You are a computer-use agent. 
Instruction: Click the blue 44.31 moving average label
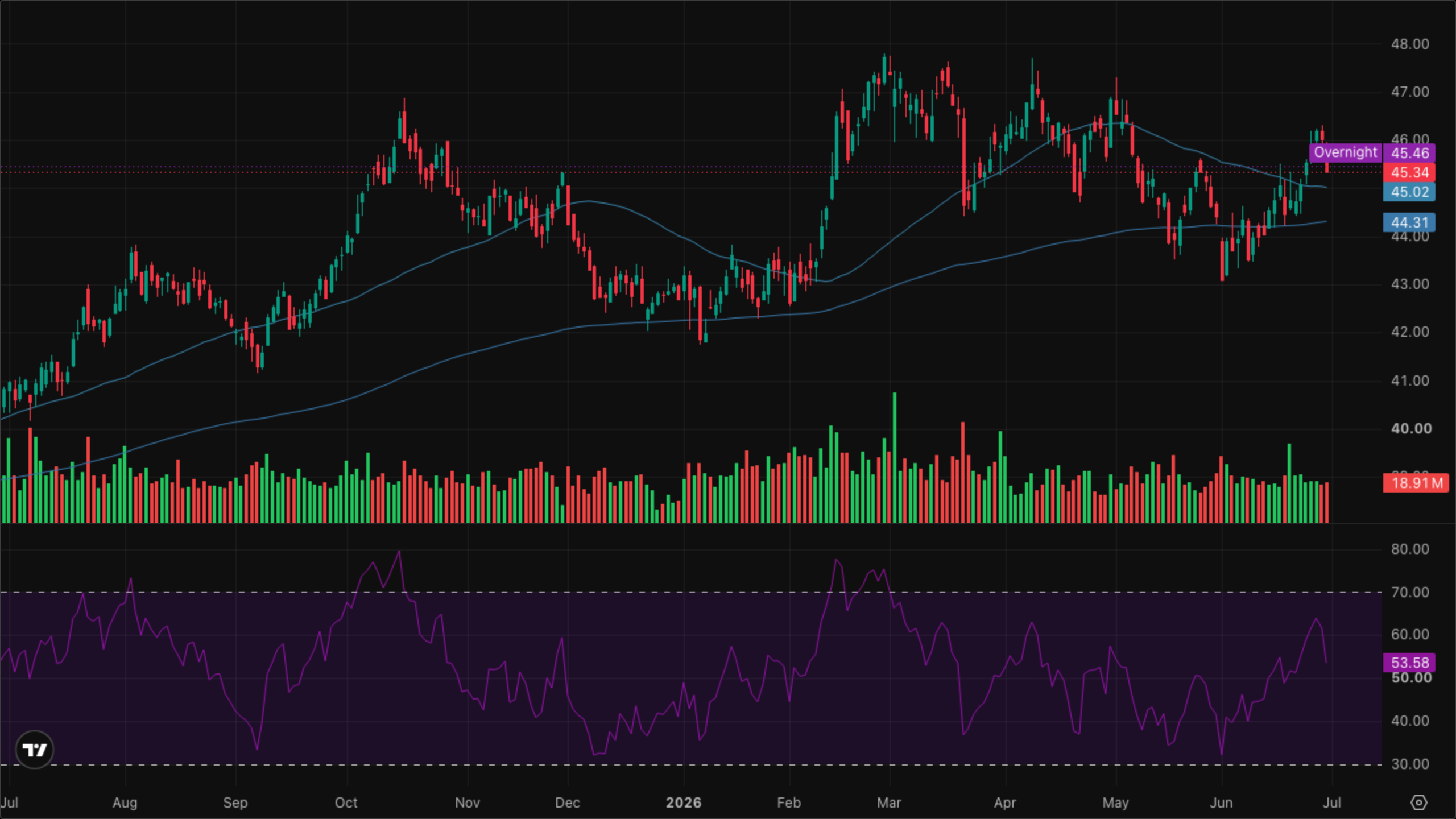point(1409,222)
